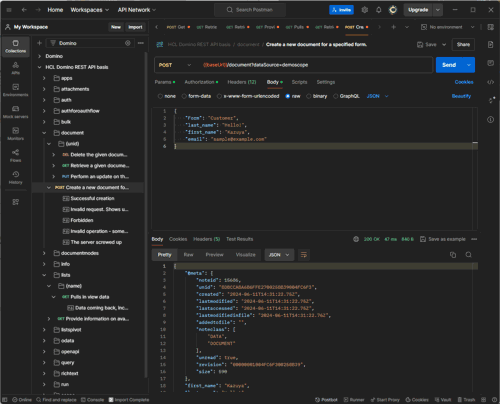Screen dimensions: 500x404
Task: Open the Monitors sidebar panel
Action: (15, 134)
